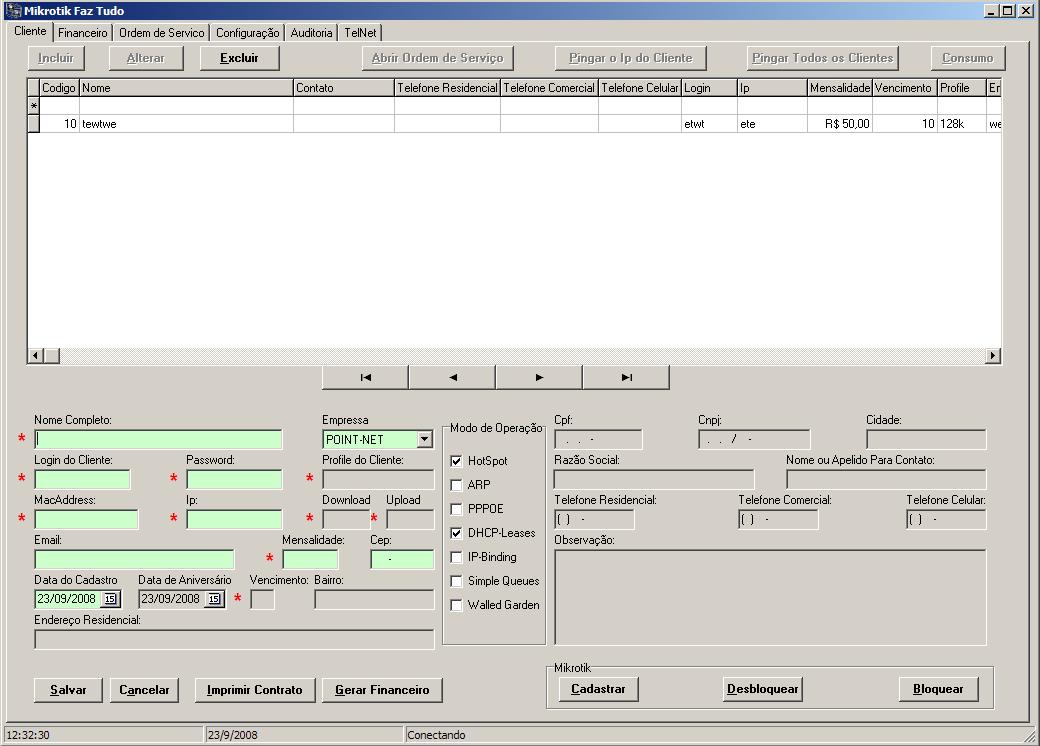
Task: Expand the Empressa dropdown list
Action: click(424, 439)
